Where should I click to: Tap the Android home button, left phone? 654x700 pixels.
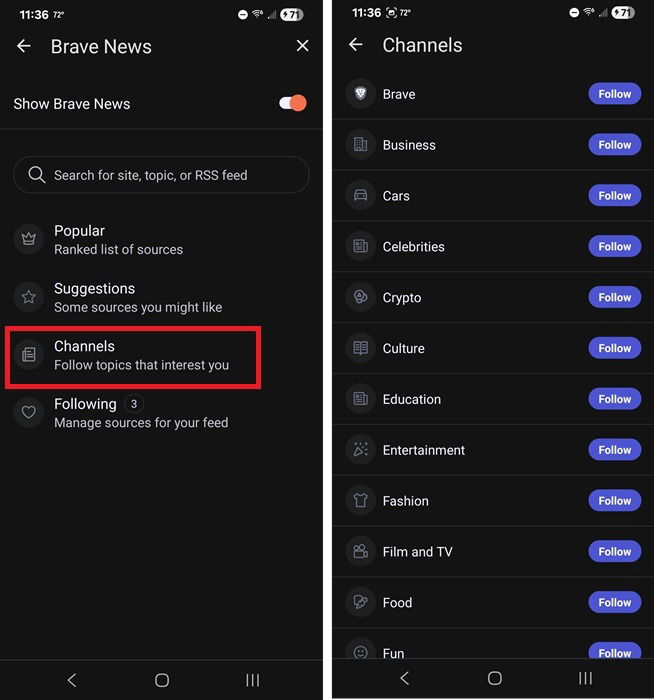162,680
